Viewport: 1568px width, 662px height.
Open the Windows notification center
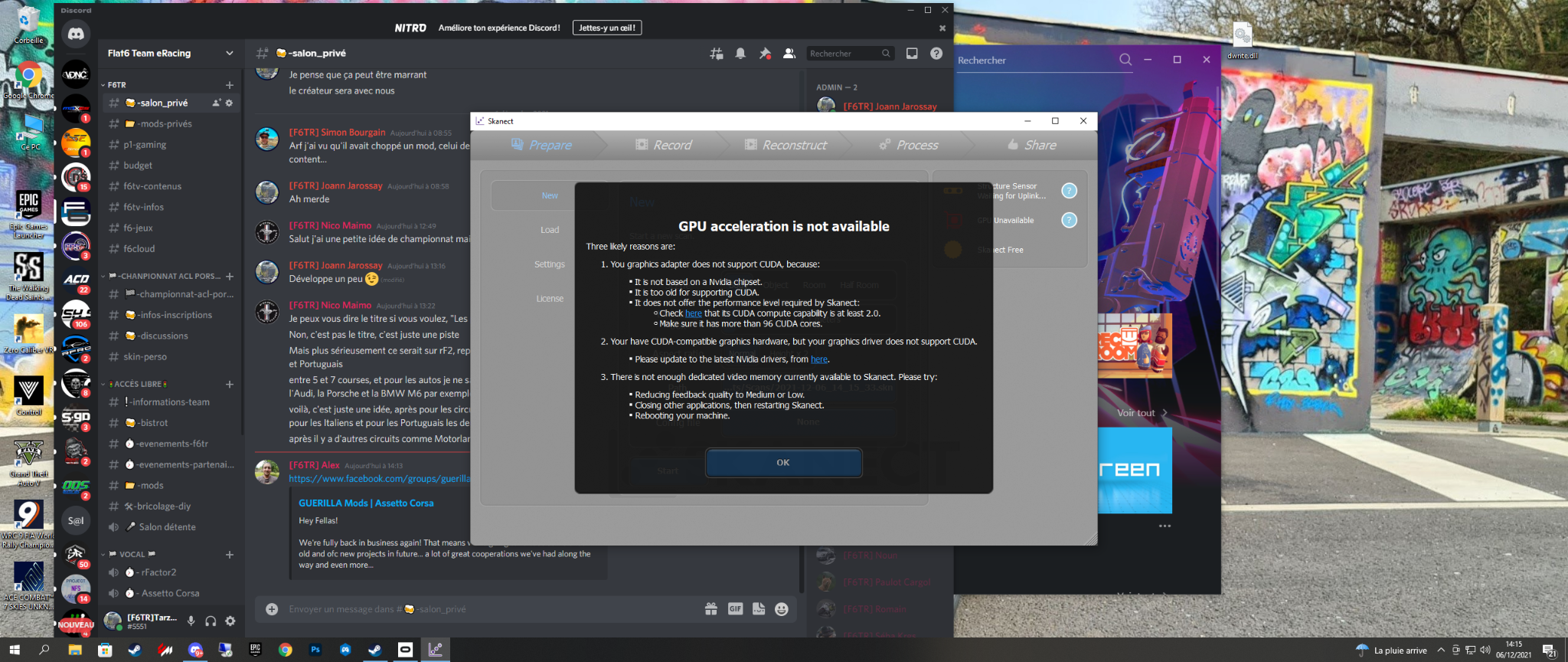coord(1550,651)
